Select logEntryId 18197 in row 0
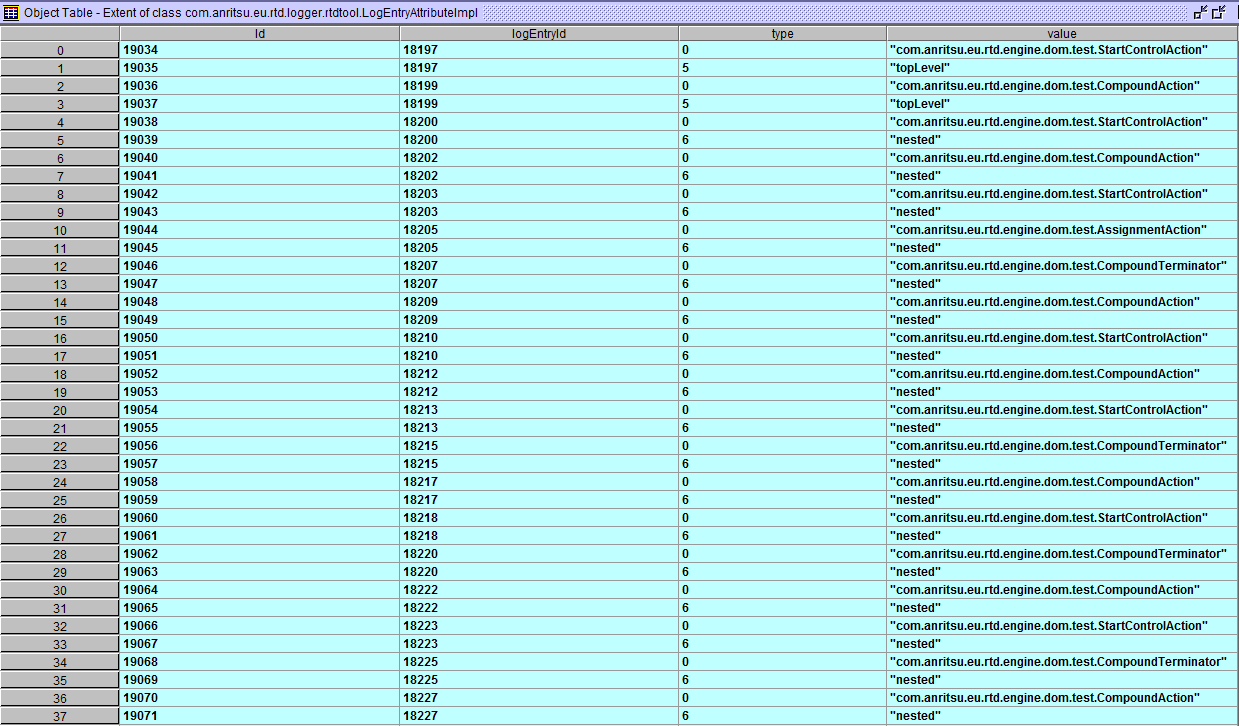The width and height of the screenshot is (1239, 726). tap(539, 50)
